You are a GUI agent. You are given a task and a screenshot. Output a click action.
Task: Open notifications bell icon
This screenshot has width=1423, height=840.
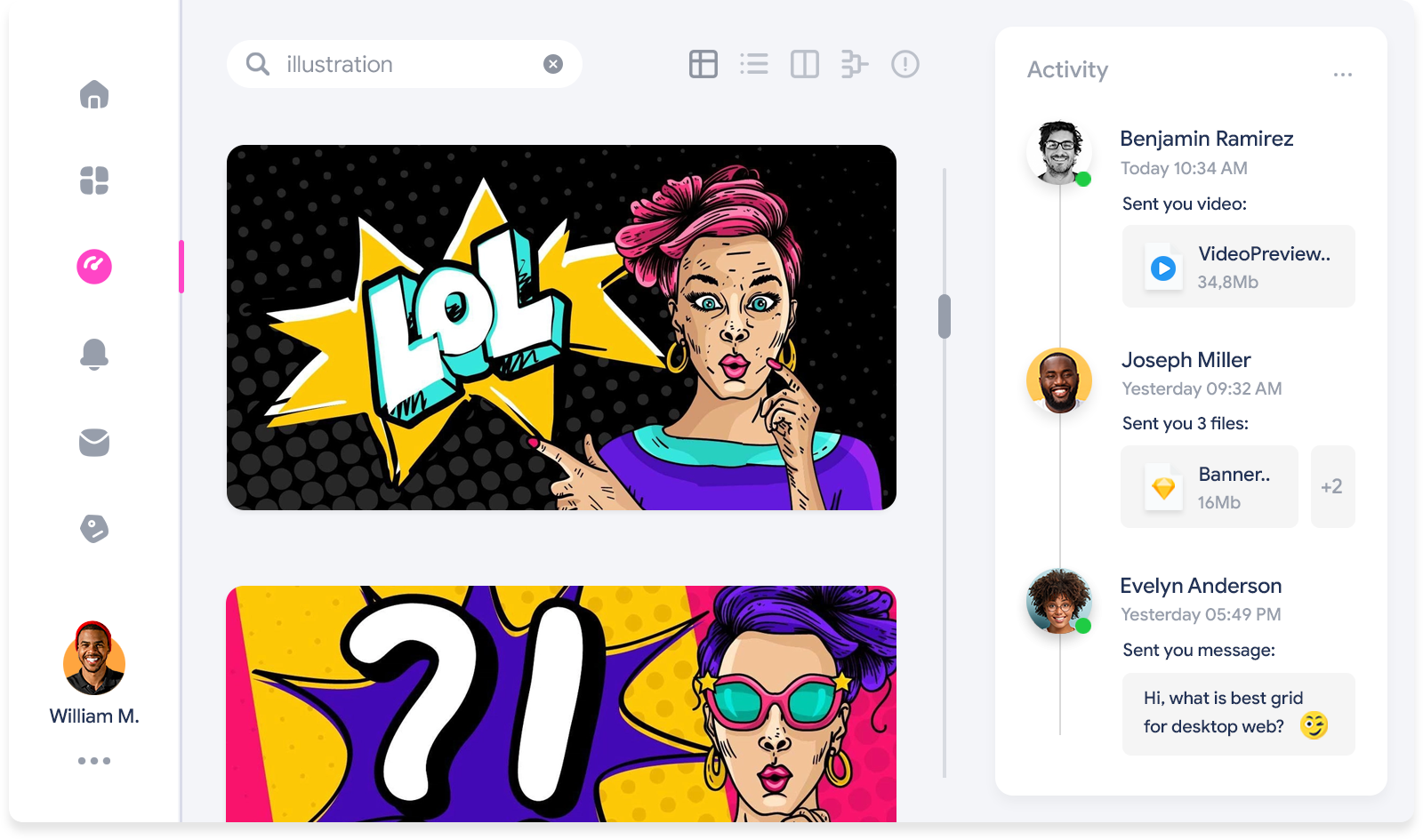coord(94,354)
